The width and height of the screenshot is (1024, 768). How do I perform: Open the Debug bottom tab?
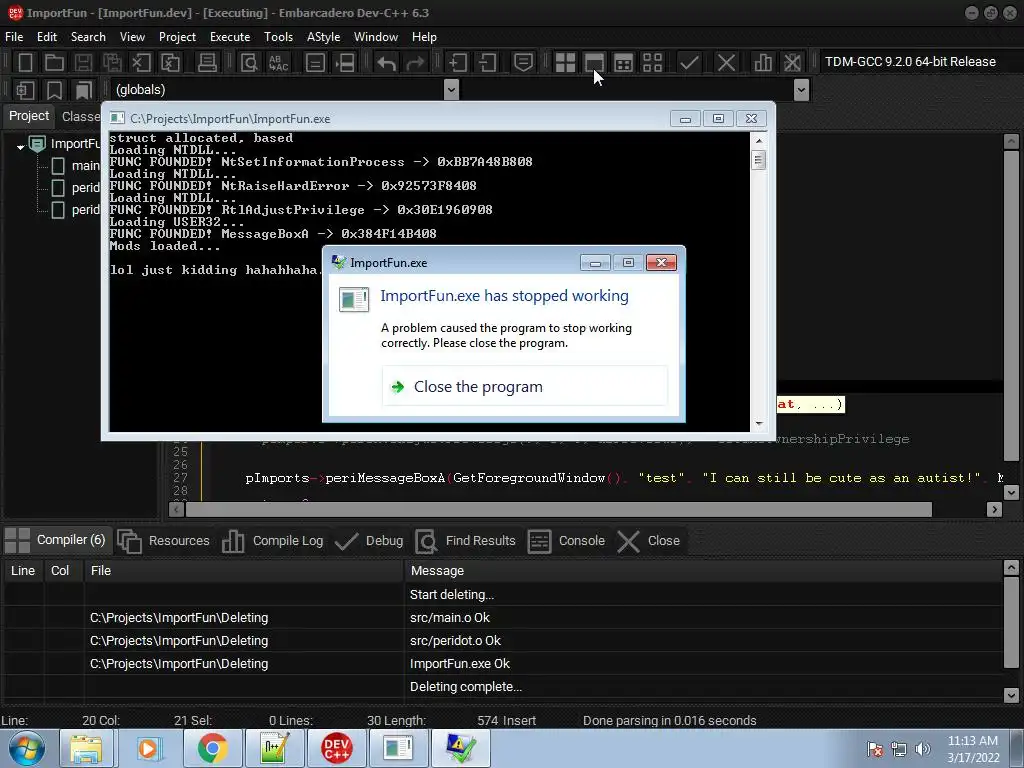point(369,541)
